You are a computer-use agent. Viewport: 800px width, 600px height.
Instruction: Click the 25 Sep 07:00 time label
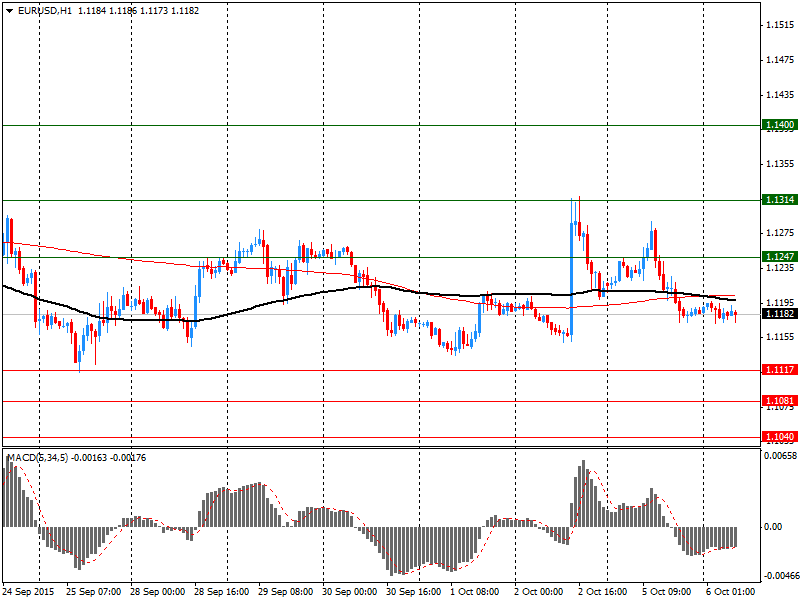point(94,592)
